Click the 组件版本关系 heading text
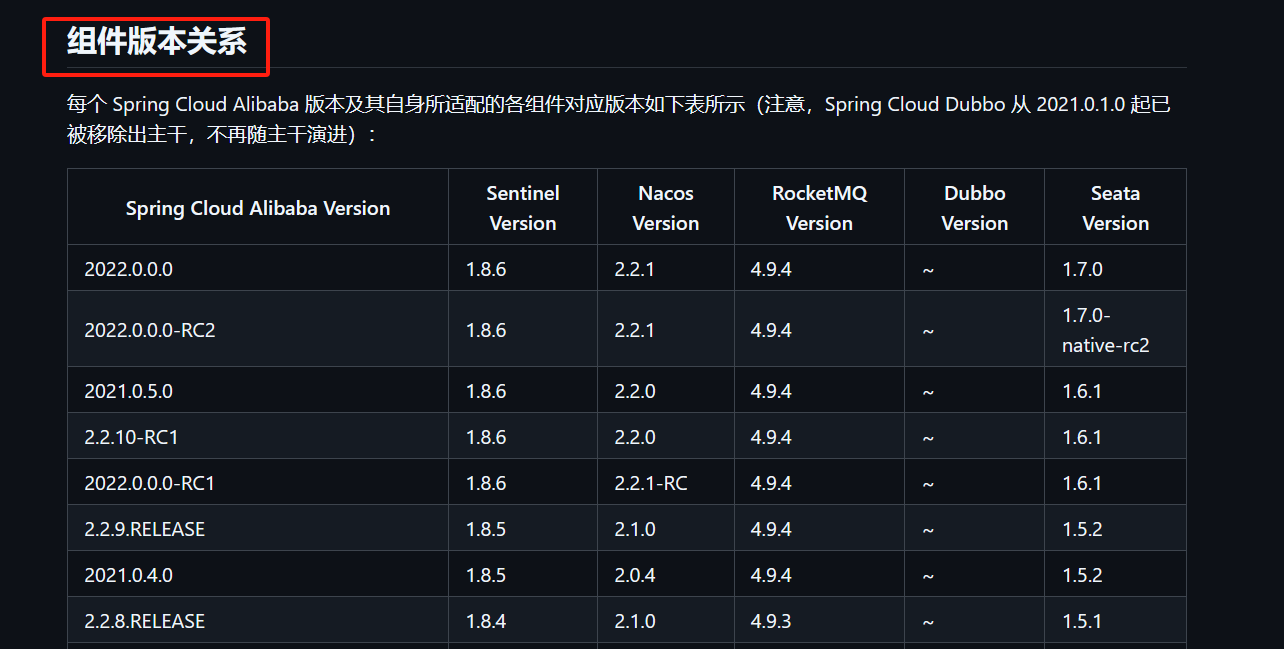Image resolution: width=1284 pixels, height=649 pixels. (x=157, y=42)
